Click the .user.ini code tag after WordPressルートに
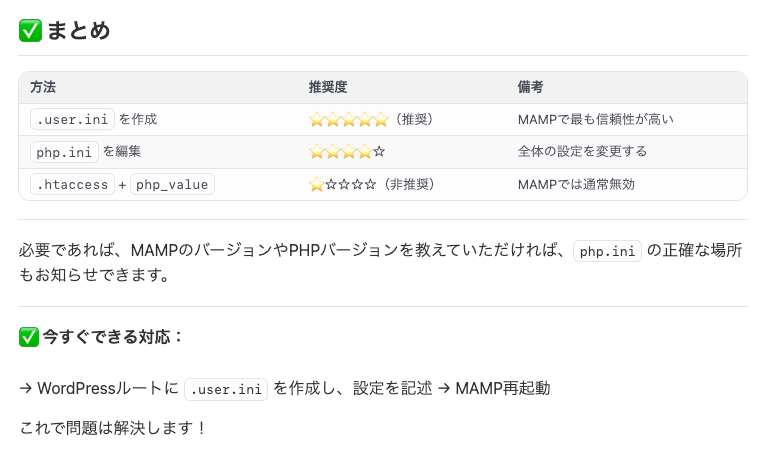This screenshot has width=767, height=456. pyautogui.click(x=226, y=389)
